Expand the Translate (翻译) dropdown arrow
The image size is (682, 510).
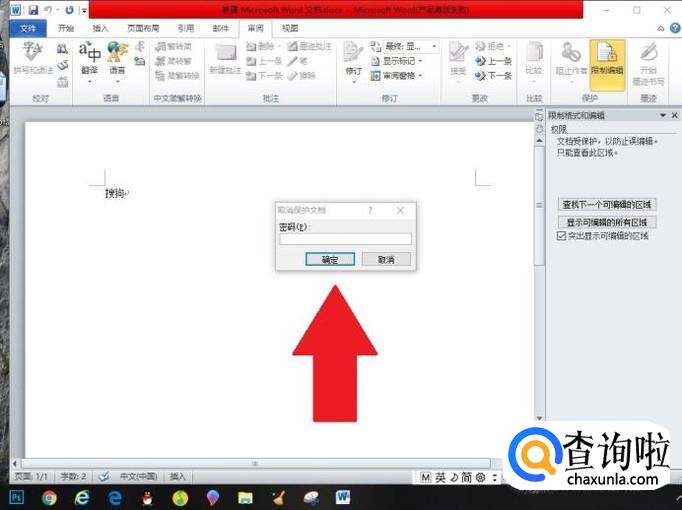(90, 81)
